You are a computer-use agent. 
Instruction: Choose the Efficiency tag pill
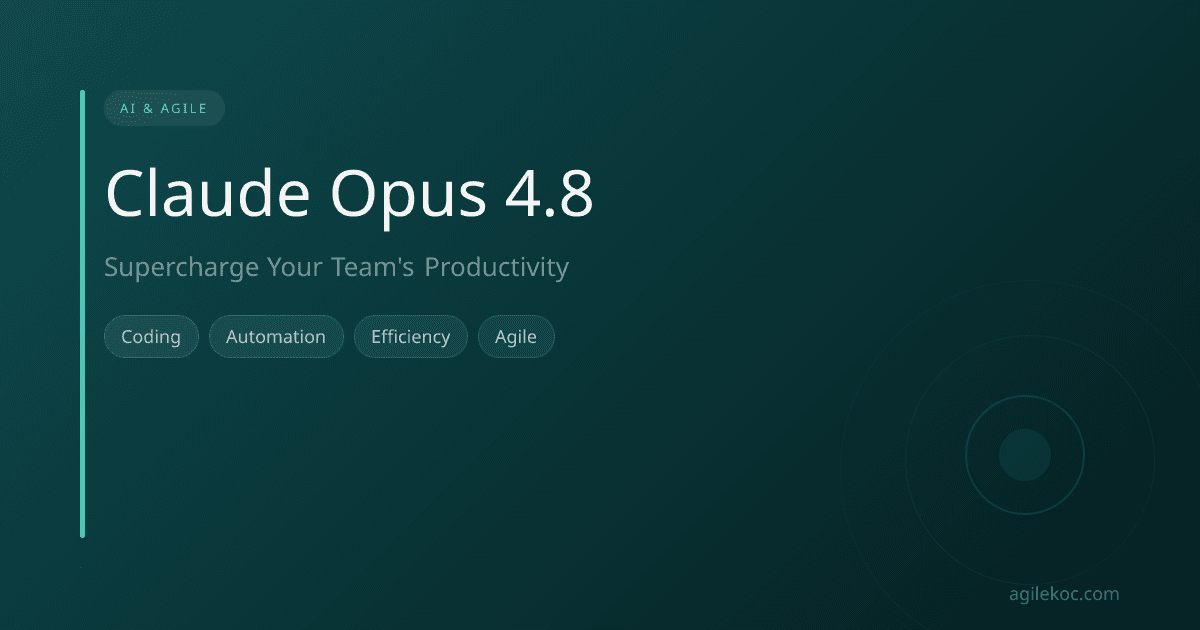(411, 337)
